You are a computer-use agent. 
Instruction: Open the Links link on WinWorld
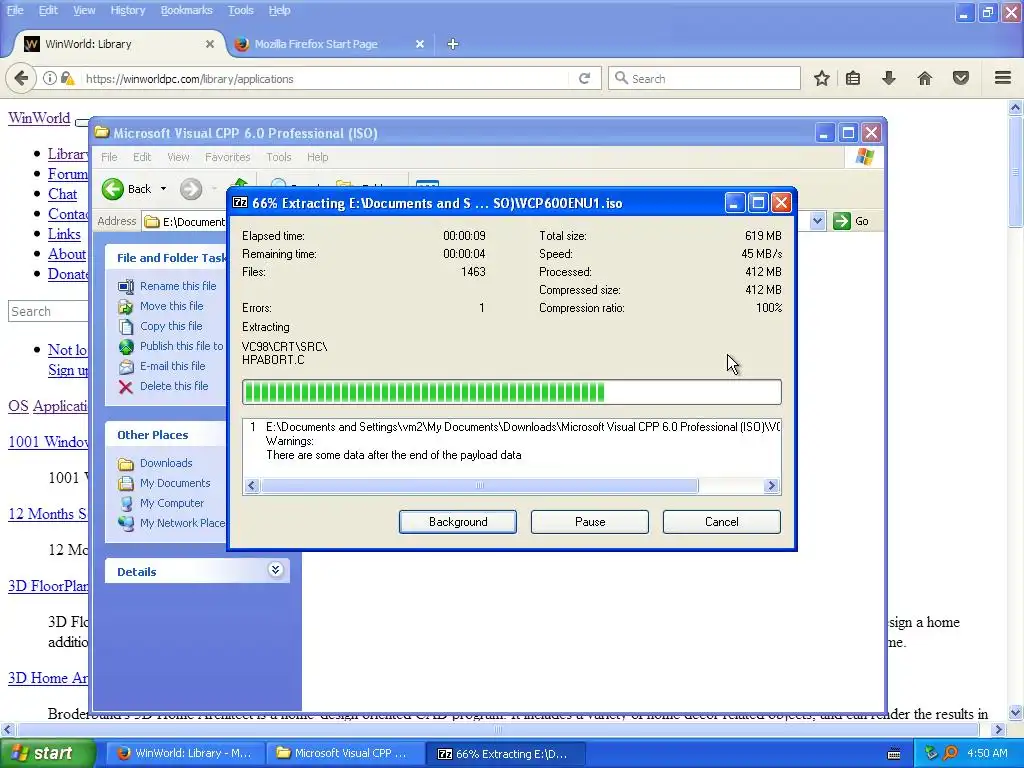64,234
